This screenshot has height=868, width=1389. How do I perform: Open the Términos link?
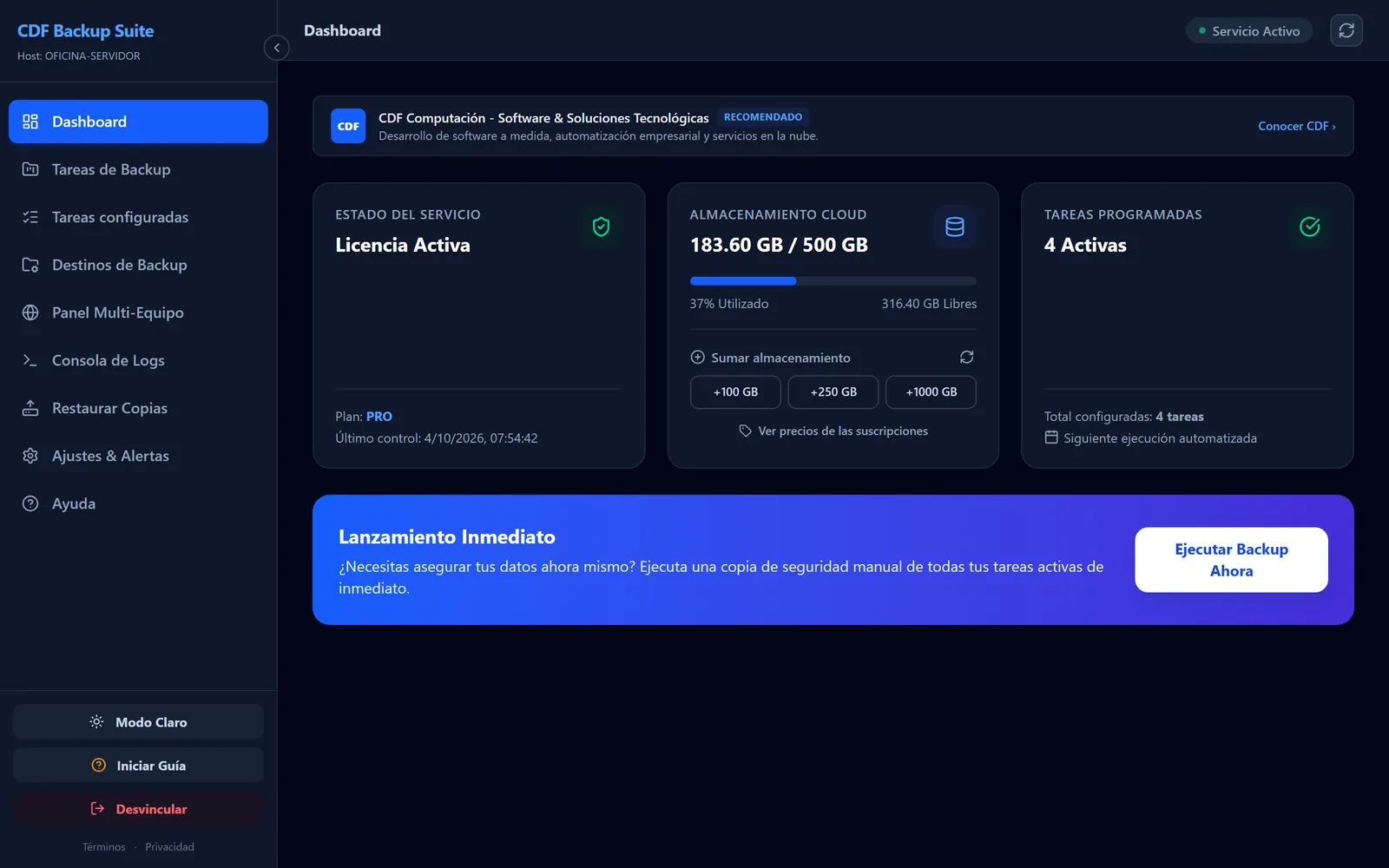(x=104, y=847)
